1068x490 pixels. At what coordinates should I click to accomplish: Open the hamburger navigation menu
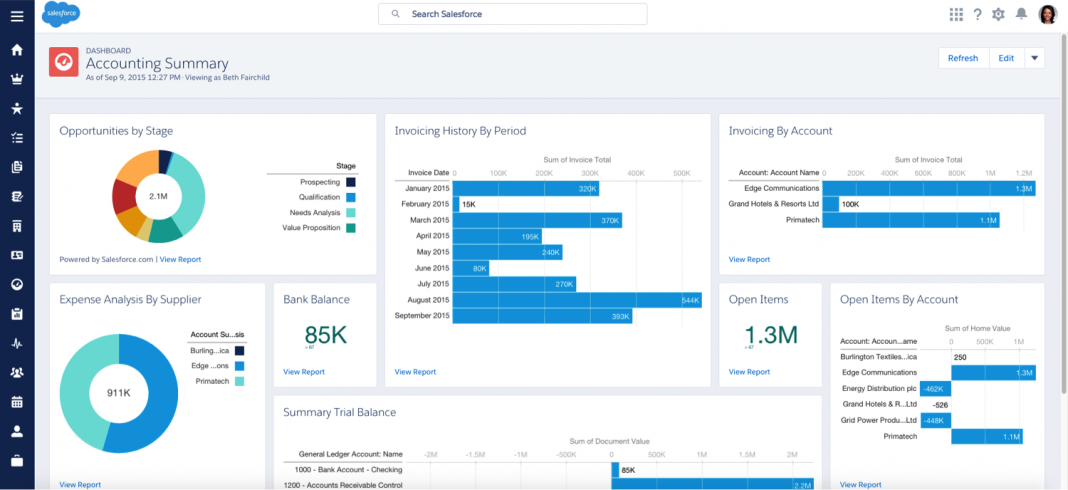[17, 16]
